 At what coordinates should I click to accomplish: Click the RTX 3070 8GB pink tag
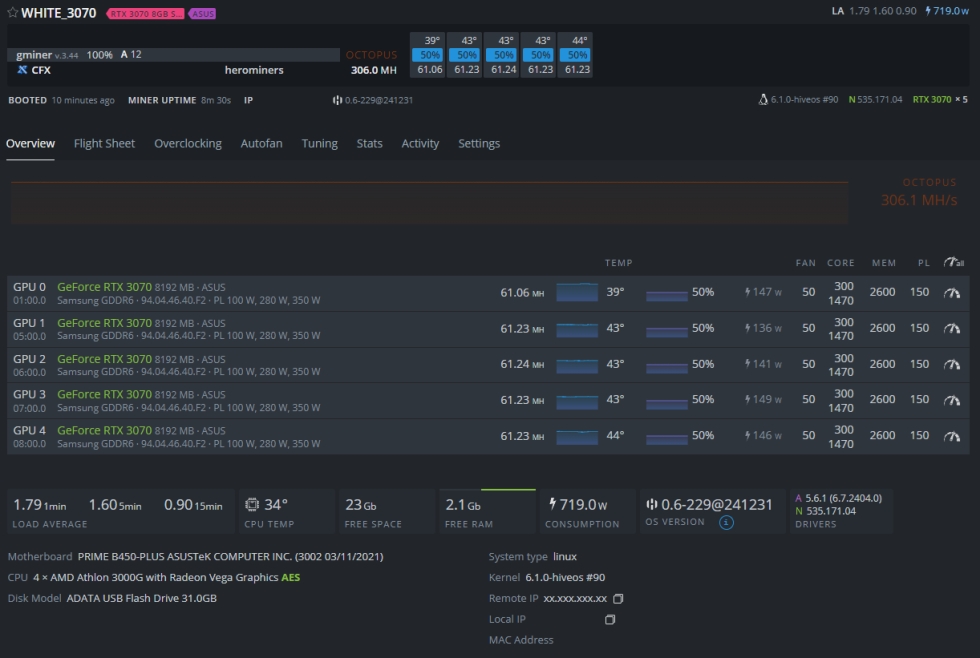coord(146,13)
